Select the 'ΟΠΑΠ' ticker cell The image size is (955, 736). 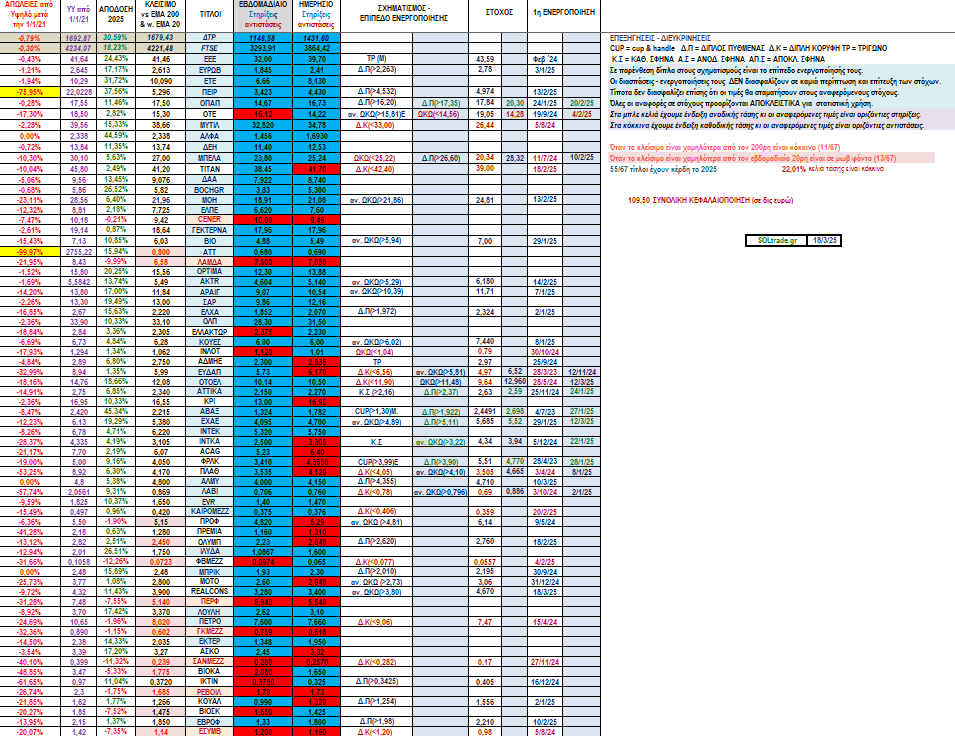pos(210,103)
